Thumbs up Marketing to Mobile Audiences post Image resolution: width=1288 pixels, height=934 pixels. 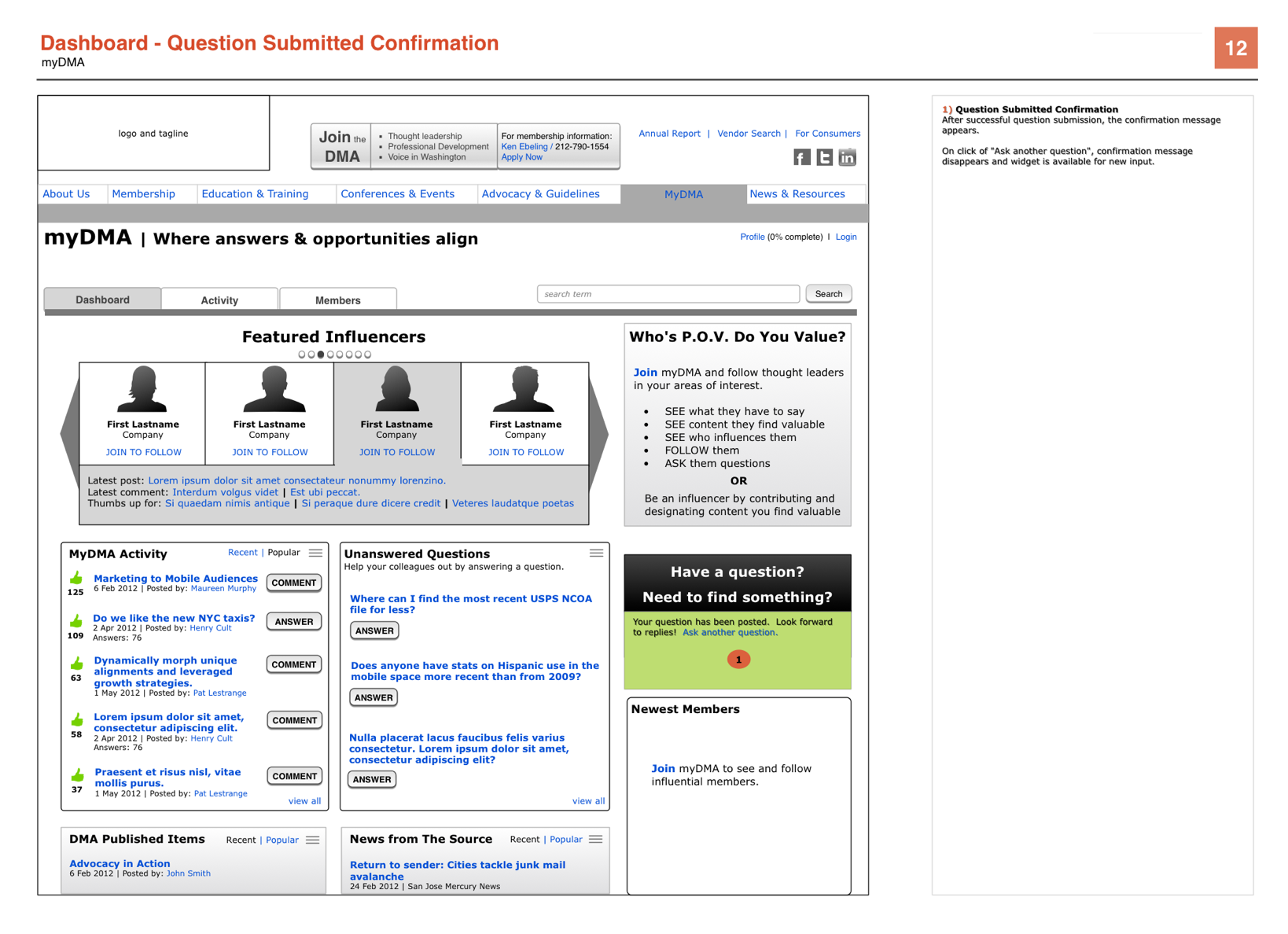(x=76, y=579)
